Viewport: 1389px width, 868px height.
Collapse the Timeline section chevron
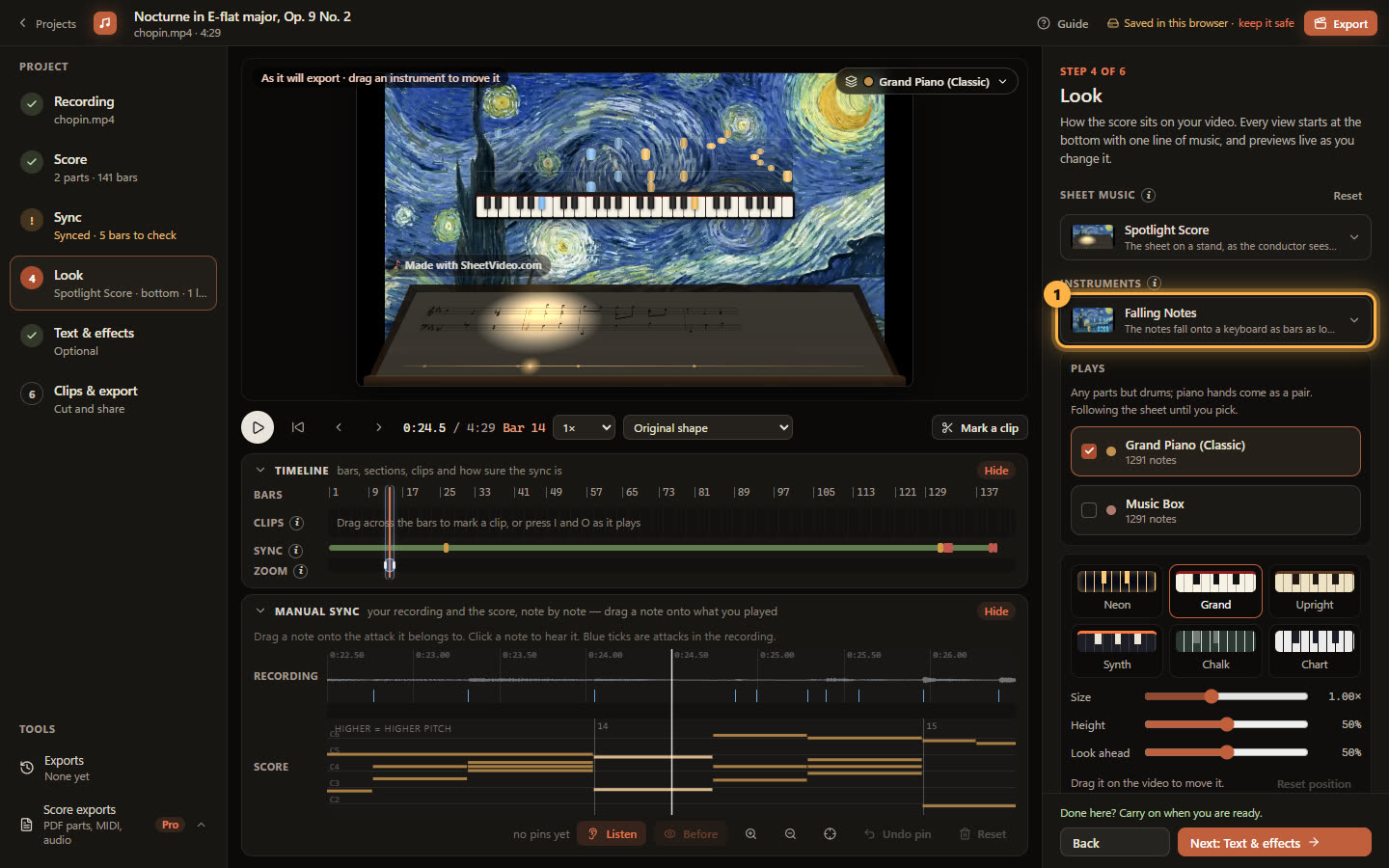[260, 471]
